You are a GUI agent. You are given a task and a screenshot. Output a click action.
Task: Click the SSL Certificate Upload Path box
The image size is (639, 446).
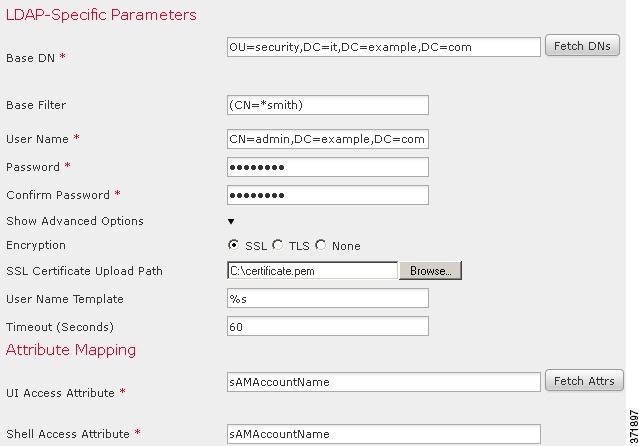313,271
